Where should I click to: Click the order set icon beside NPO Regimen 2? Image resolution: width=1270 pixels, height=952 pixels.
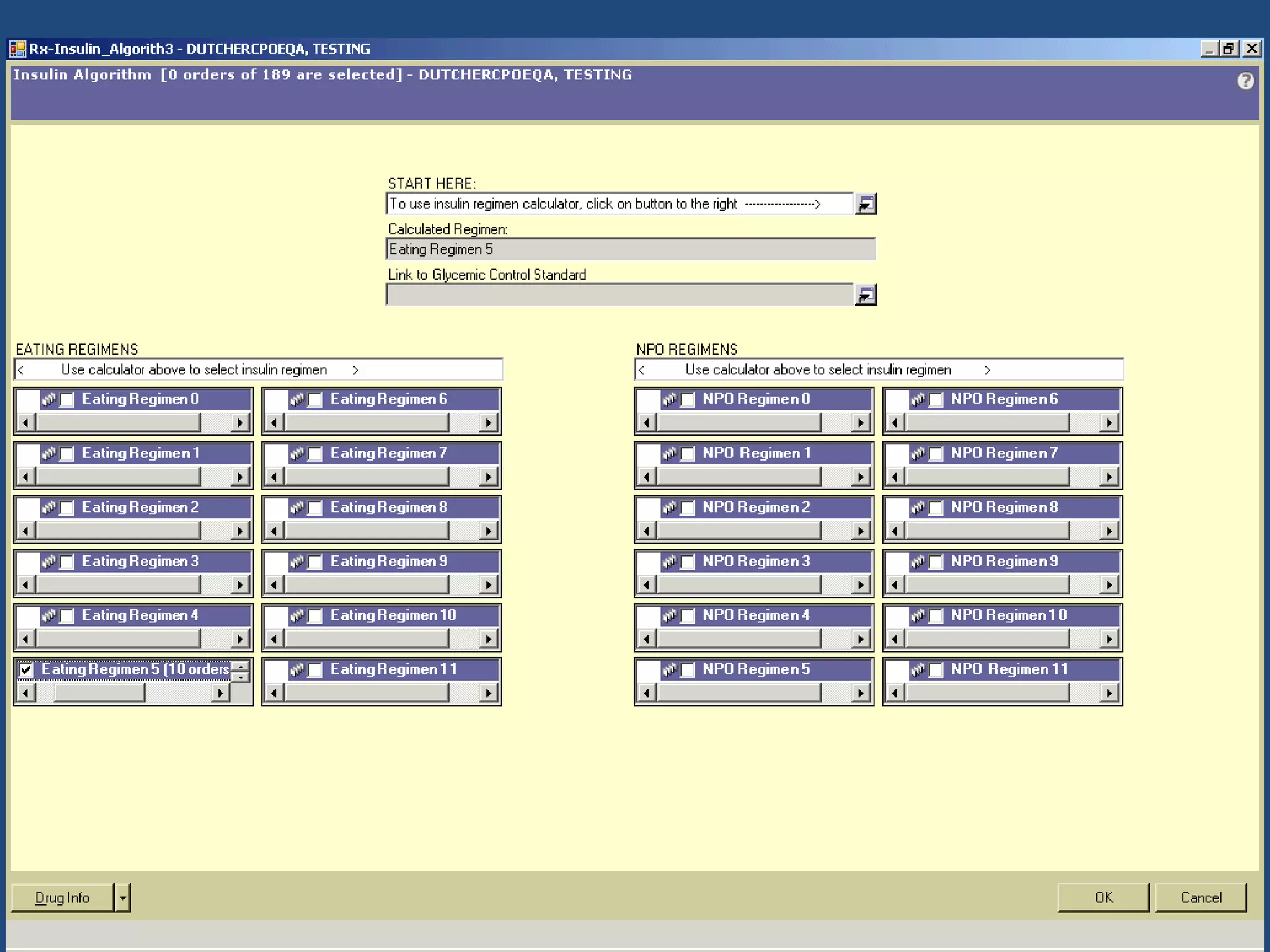coord(669,508)
